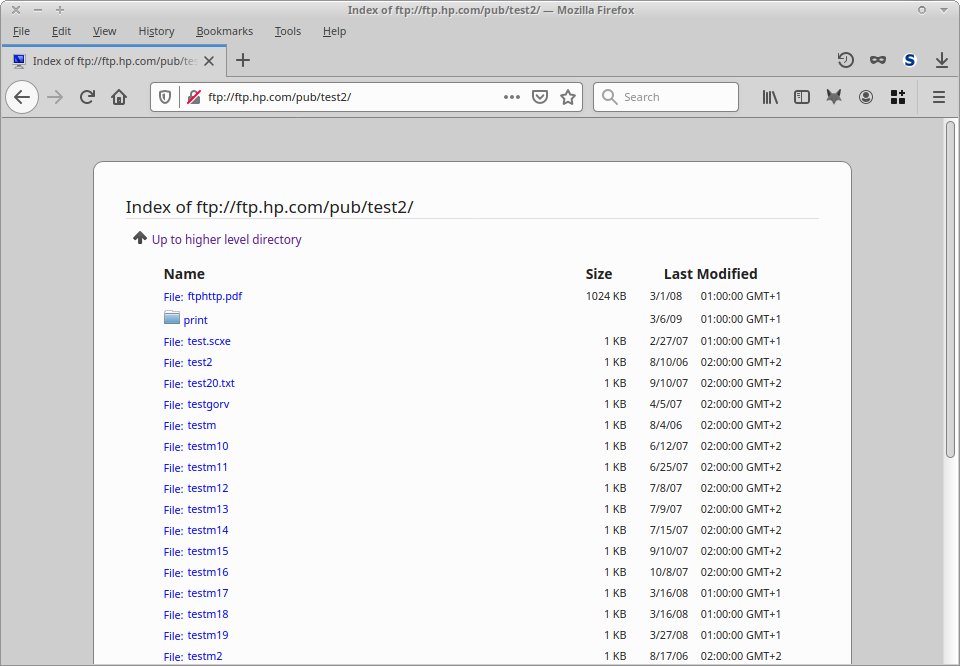Show the Downloads panel arrow
This screenshot has height=666, width=960.
tap(941, 60)
